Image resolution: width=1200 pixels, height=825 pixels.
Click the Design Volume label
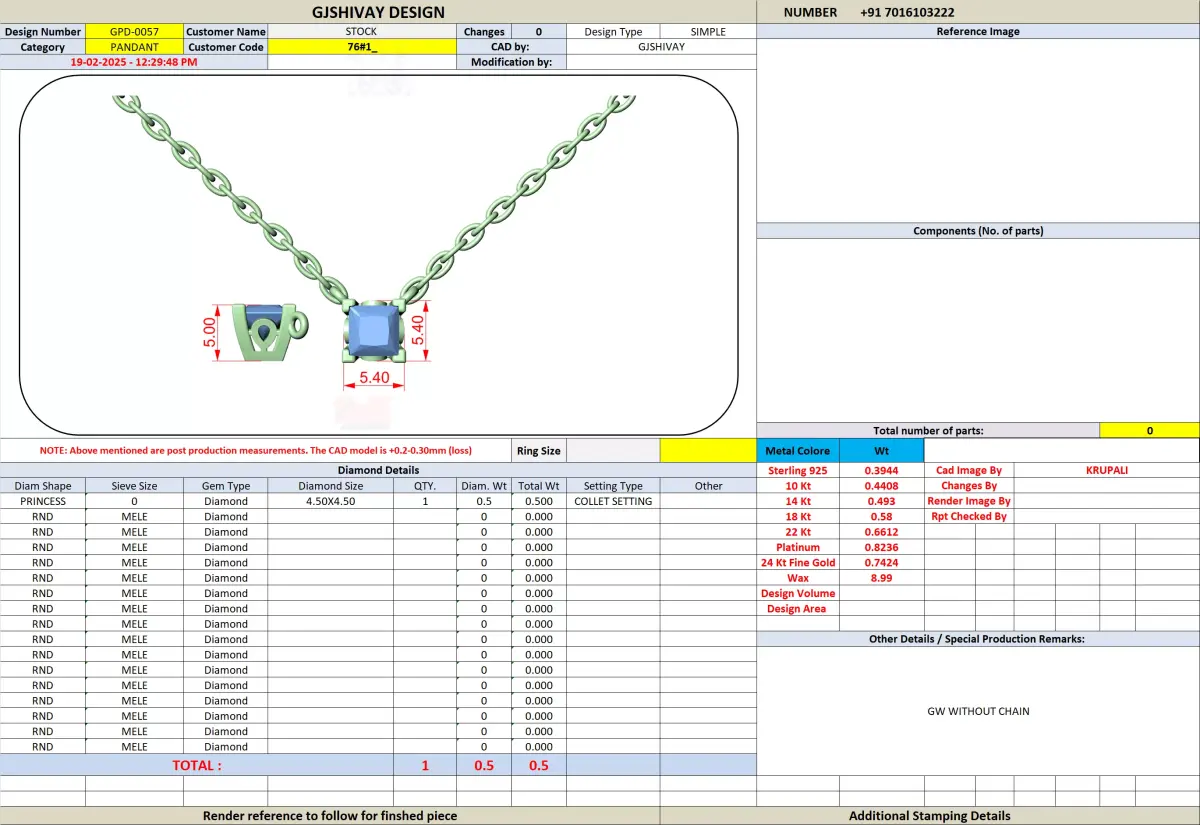click(798, 593)
